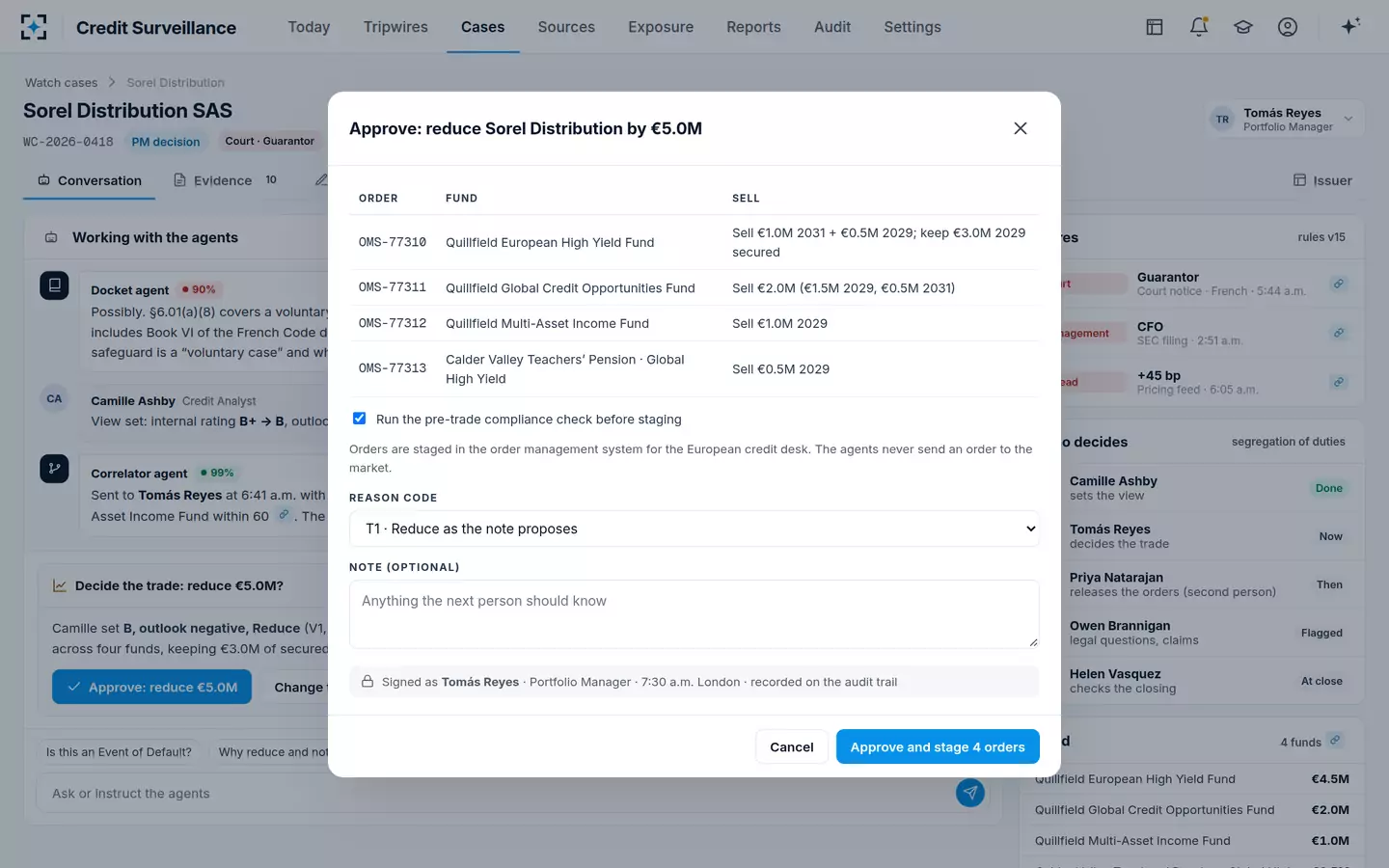Open the layout panel icon in the header
The width and height of the screenshot is (1389, 868).
pyautogui.click(x=1155, y=27)
